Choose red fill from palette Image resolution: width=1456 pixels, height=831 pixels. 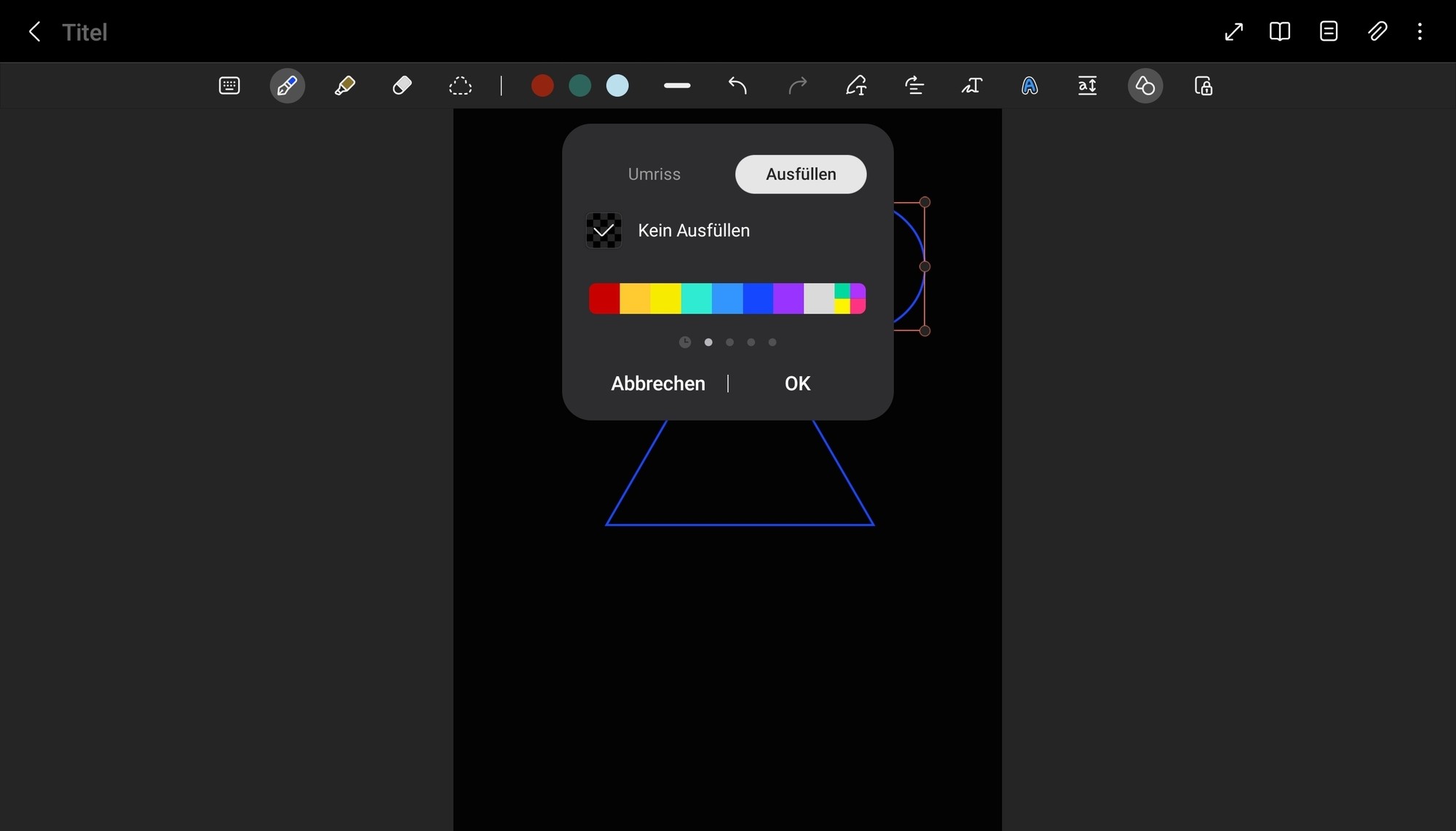604,298
